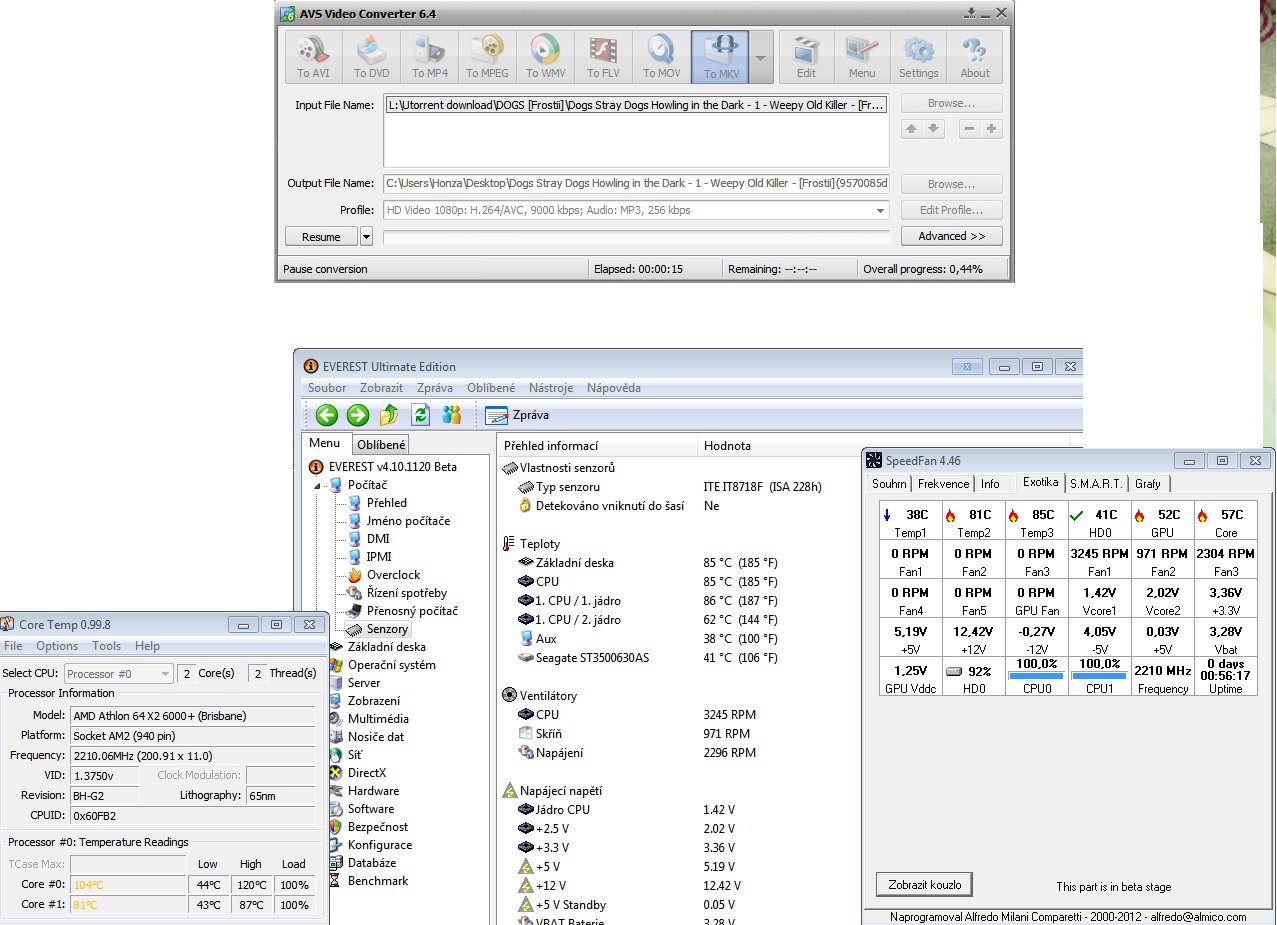Expand the more formats arrow beside To MKV
Screen dimensions: 1277x925
click(761, 57)
